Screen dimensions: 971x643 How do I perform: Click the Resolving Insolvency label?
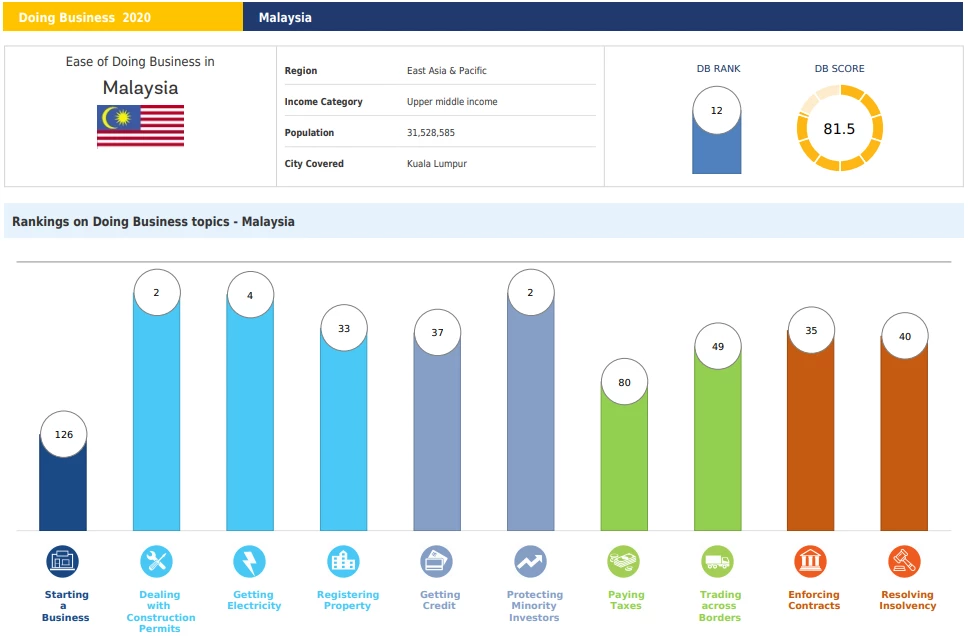907,600
